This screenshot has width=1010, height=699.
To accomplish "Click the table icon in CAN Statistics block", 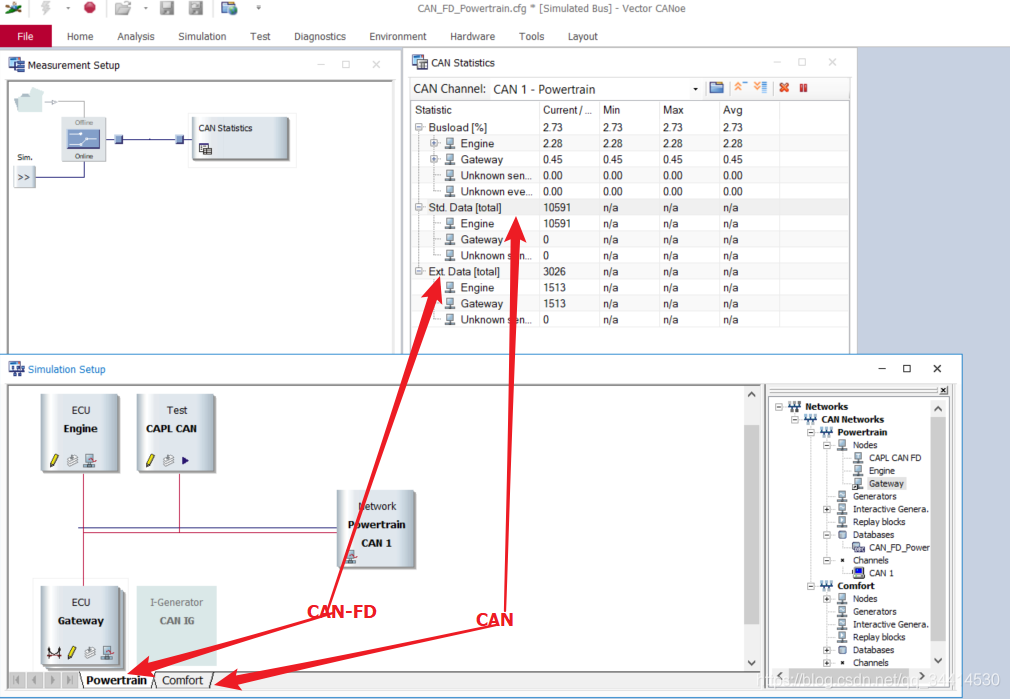I will click(205, 149).
